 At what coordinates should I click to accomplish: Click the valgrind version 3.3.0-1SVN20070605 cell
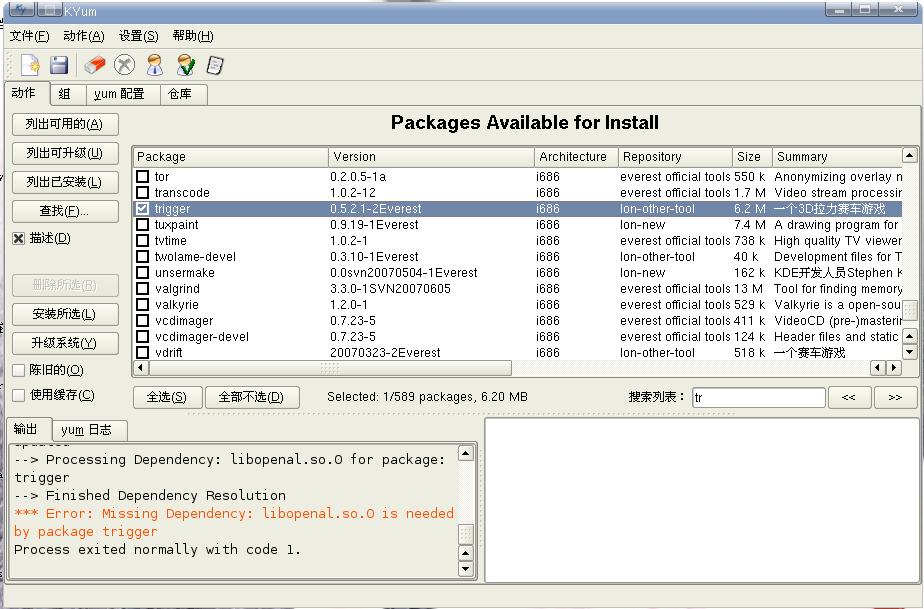[390, 289]
